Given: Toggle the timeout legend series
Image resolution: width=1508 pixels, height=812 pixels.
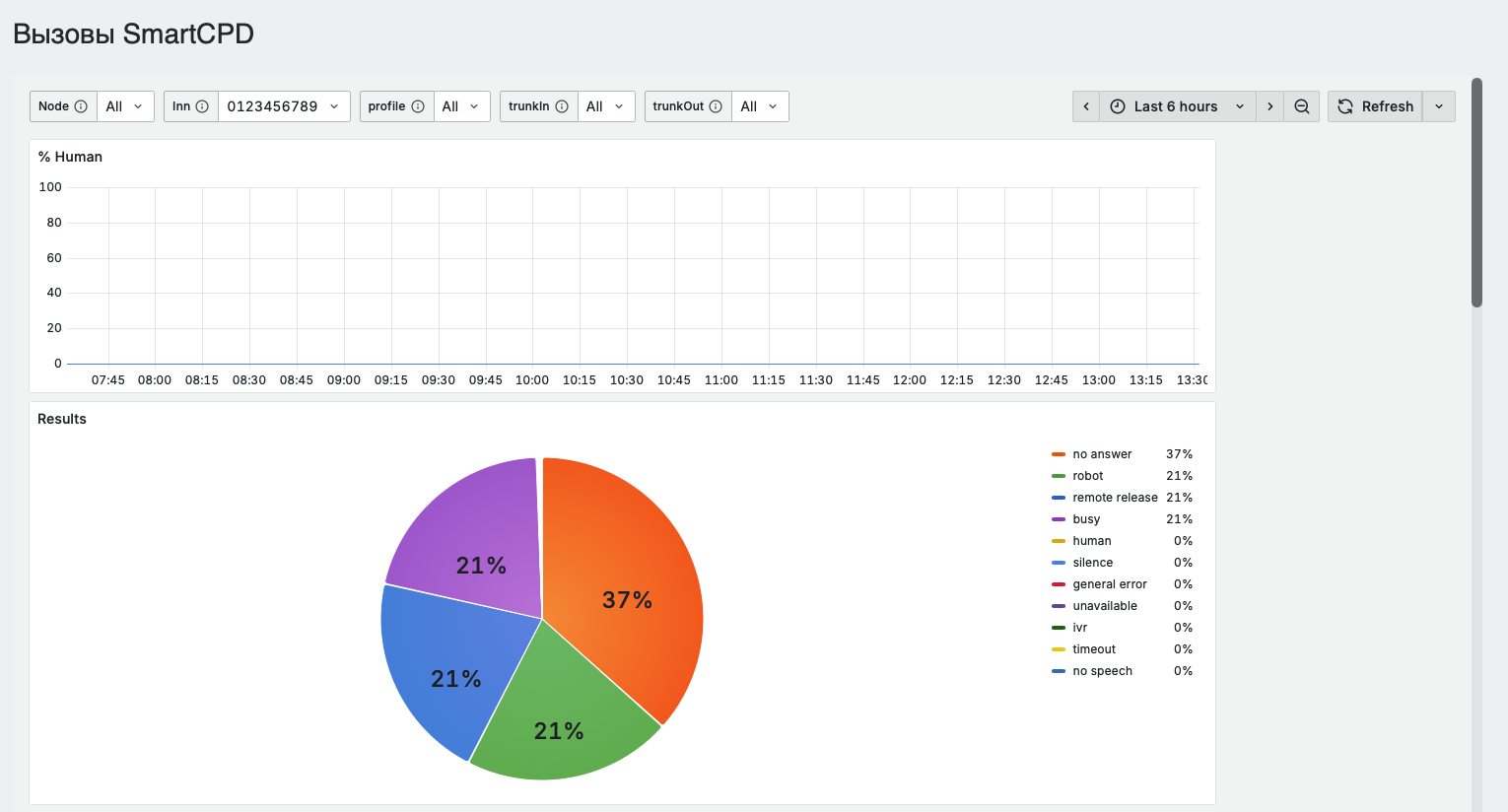Looking at the screenshot, I should [x=1094, y=649].
